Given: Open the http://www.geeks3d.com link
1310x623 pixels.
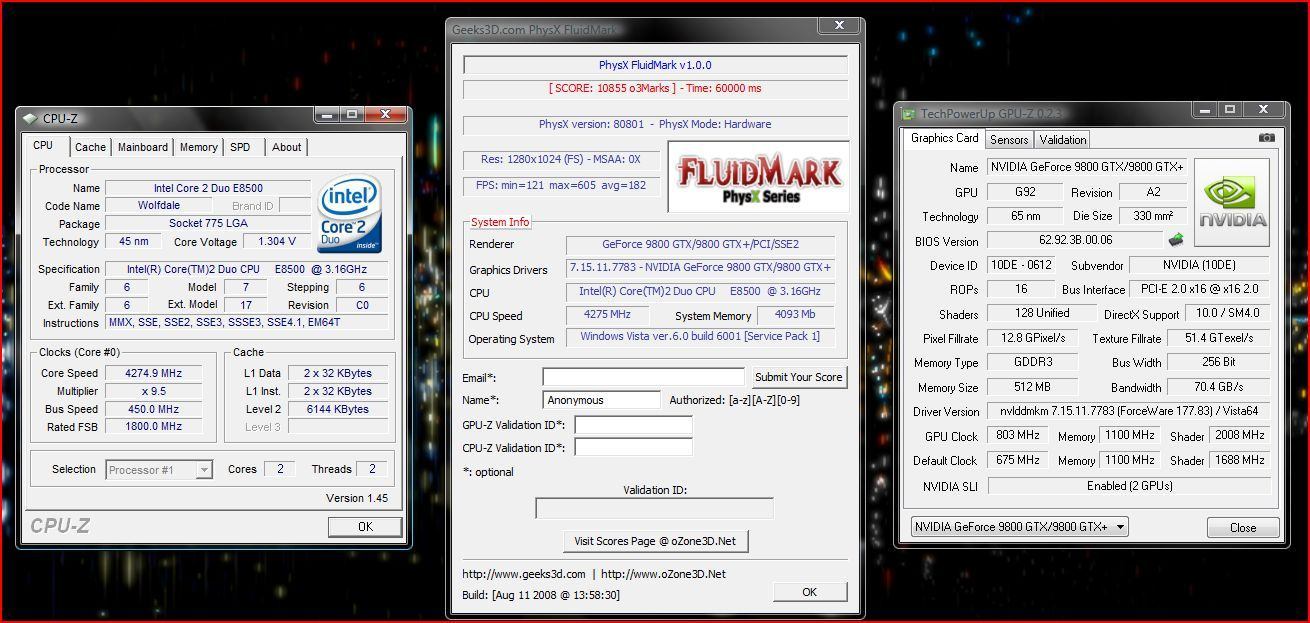Looking at the screenshot, I should click(x=524, y=574).
